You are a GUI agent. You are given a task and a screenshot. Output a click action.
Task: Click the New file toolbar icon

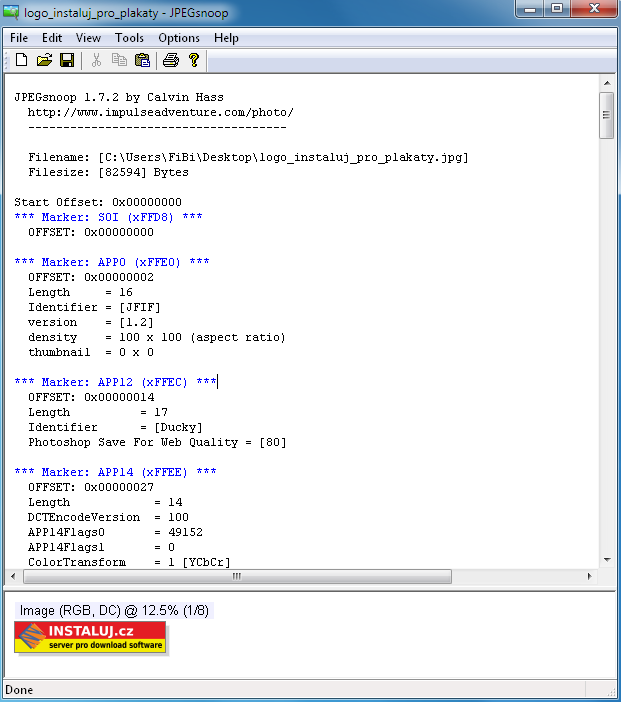(x=21, y=60)
